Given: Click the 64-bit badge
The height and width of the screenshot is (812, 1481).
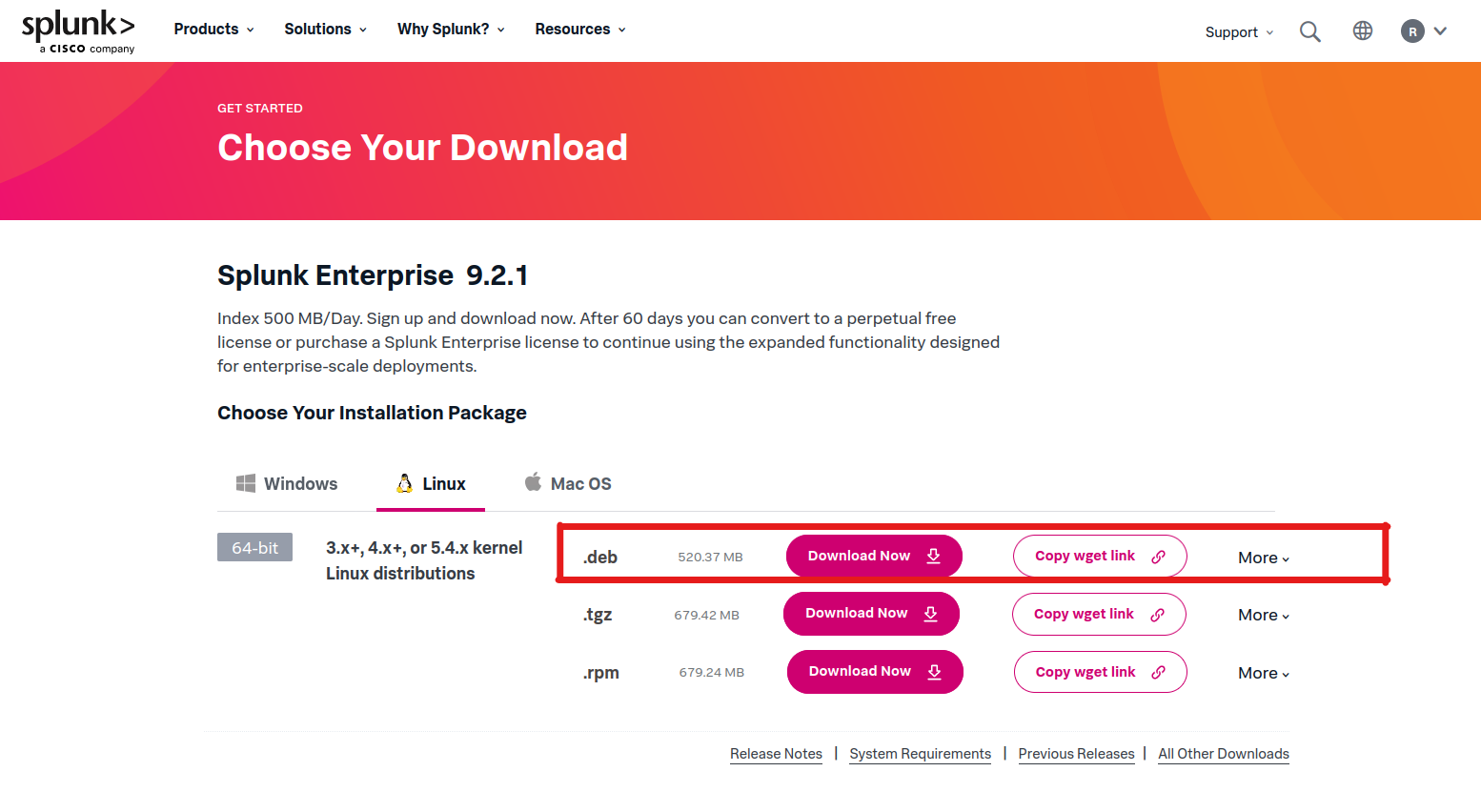Looking at the screenshot, I should click(254, 547).
